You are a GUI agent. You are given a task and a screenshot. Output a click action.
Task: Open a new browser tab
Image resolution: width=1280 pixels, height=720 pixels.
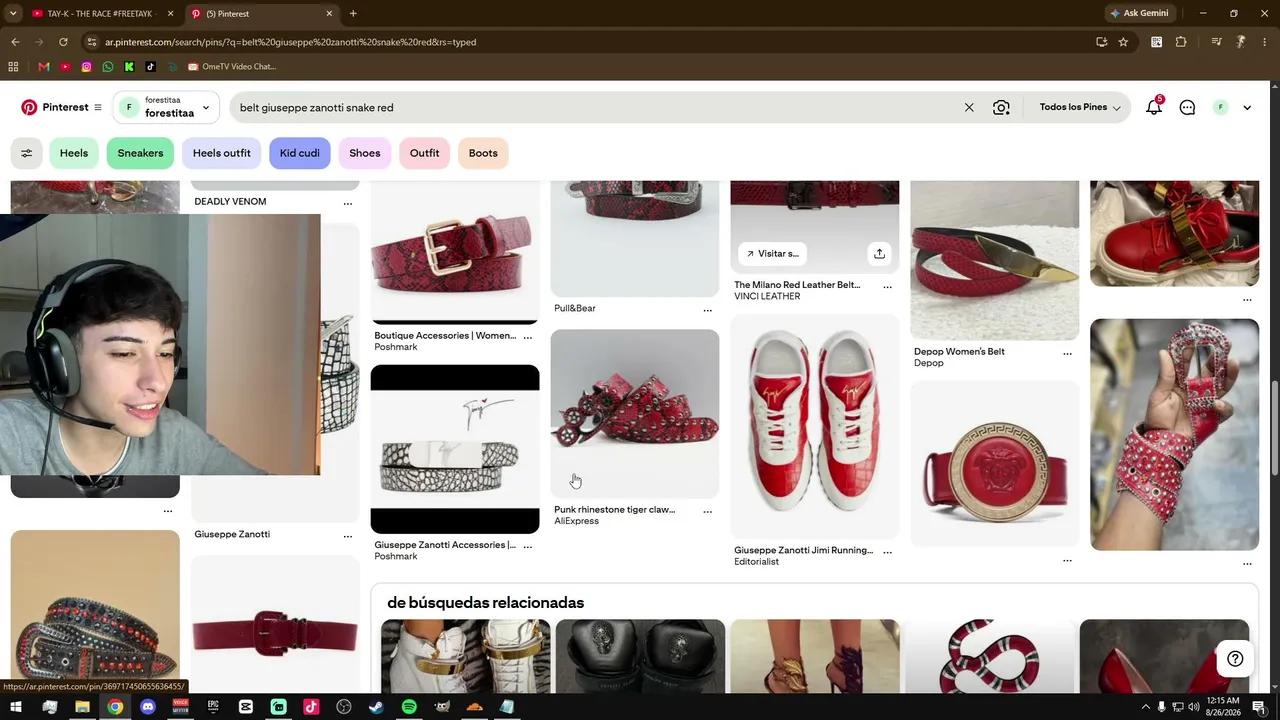[353, 14]
